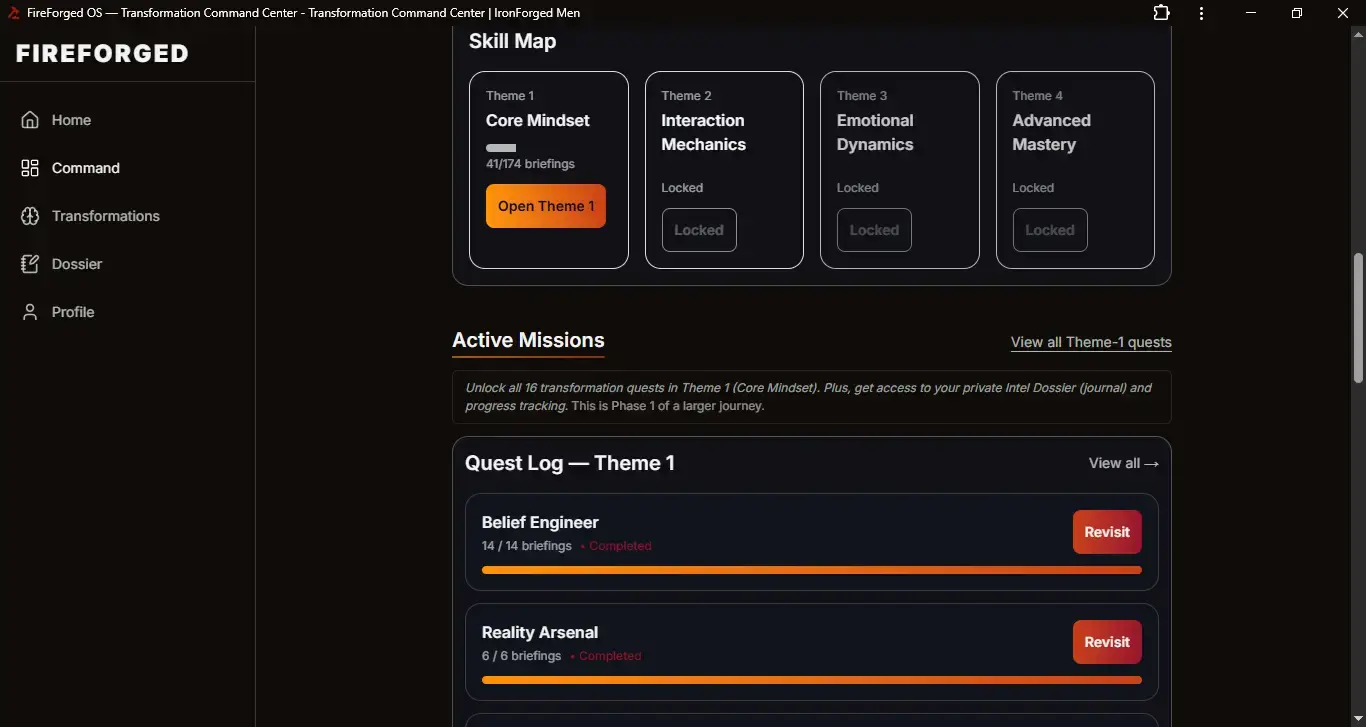
Task: Click the Command grid icon in sidebar
Action: [30, 168]
